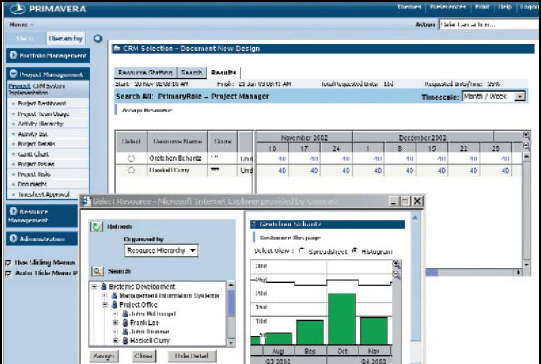Open Home breadcrumb dropdown arrow

click(x=32, y=25)
